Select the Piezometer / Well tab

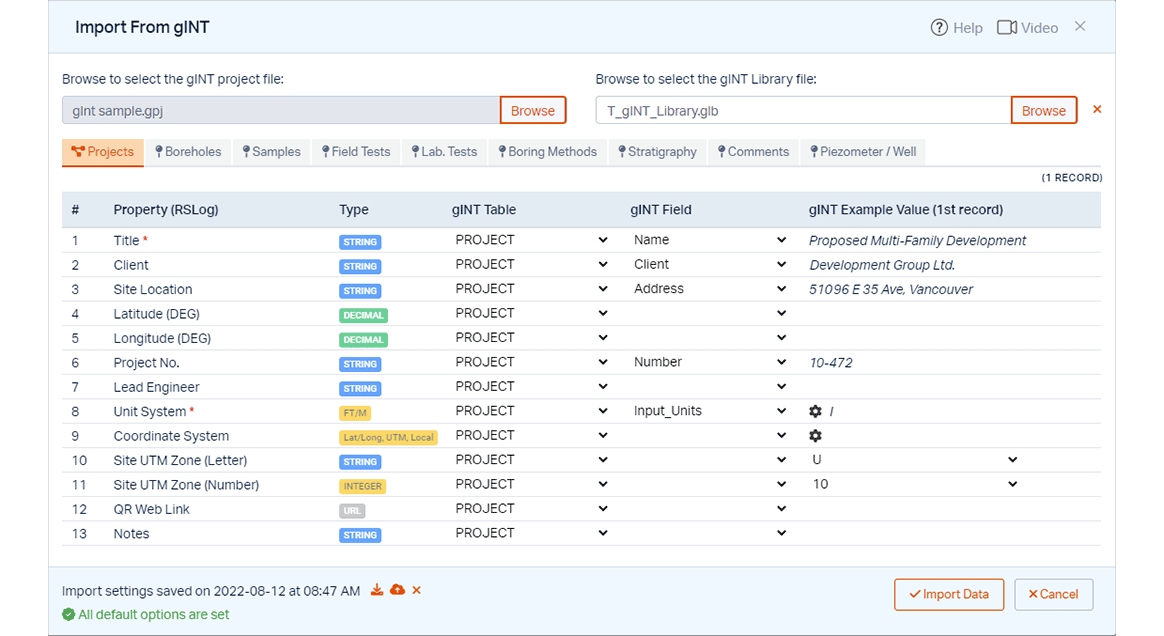[x=862, y=152]
